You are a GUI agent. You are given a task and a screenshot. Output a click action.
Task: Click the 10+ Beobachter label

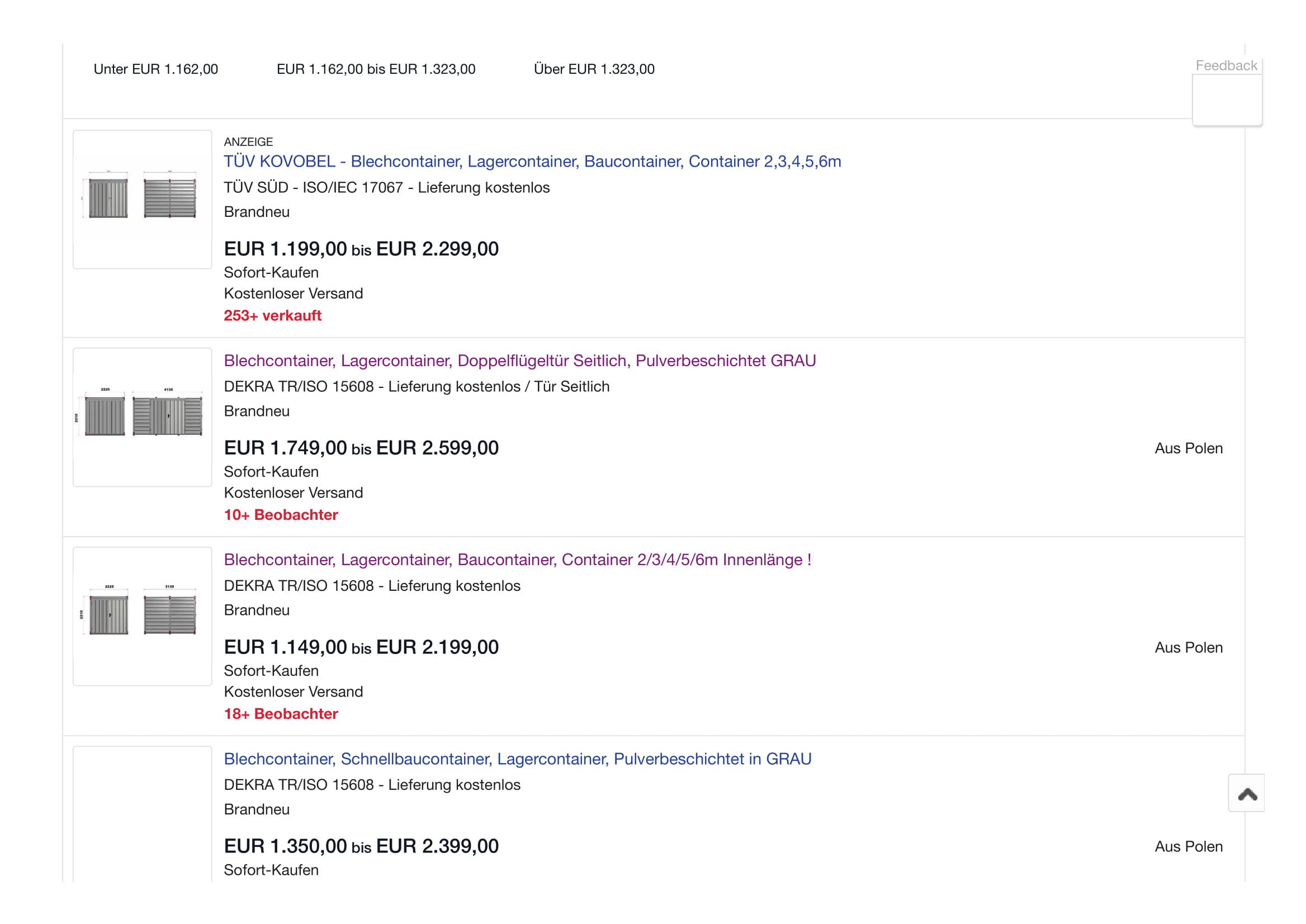click(281, 515)
